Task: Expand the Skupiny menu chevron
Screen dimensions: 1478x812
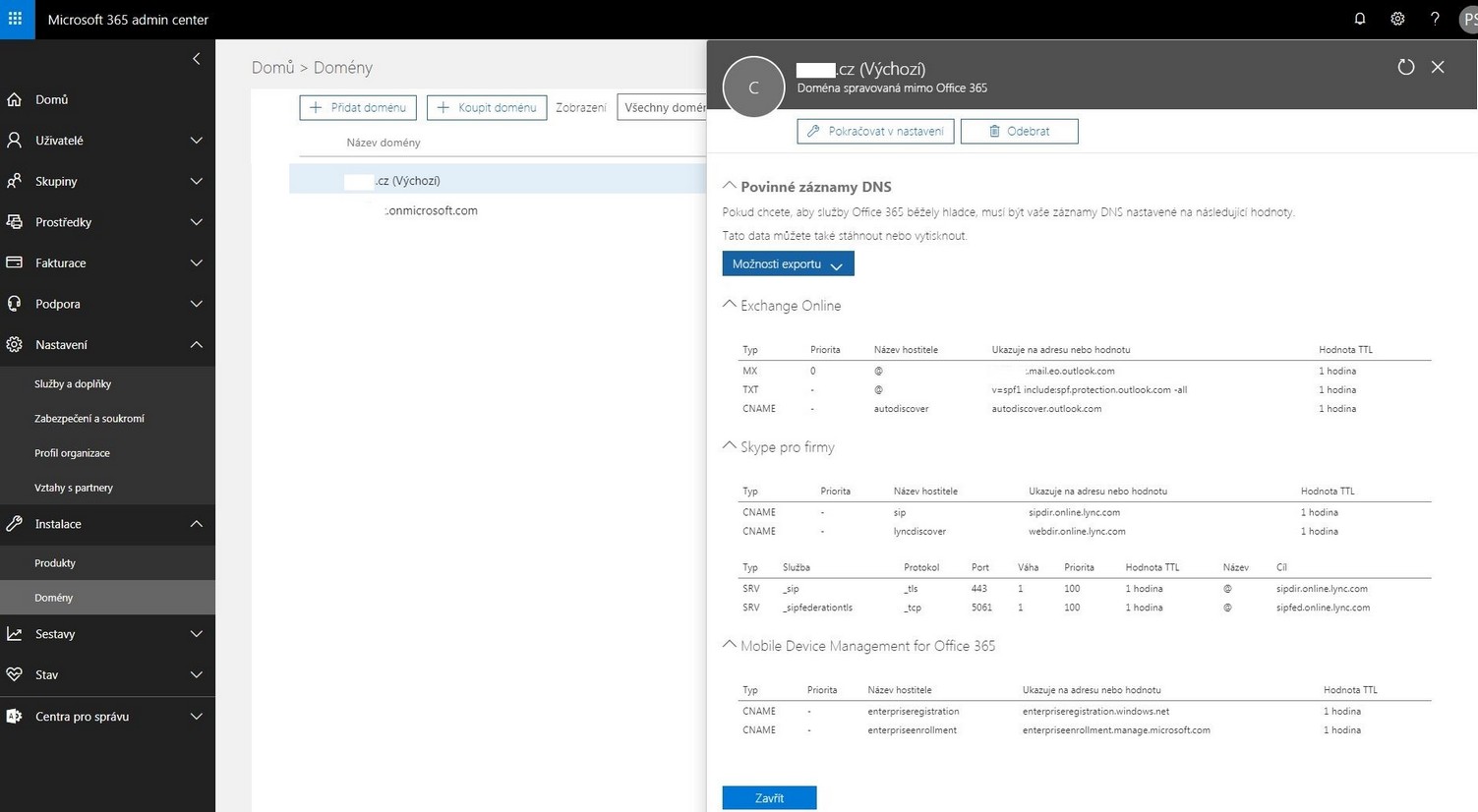Action: coord(197,181)
